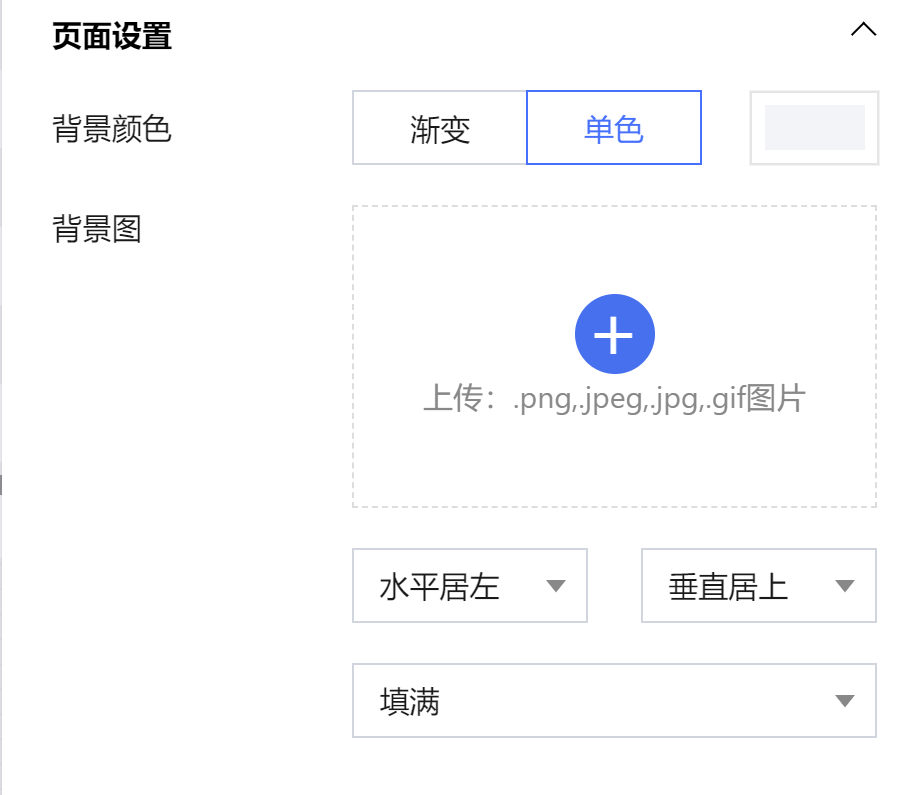Click the blue plus upload icon
This screenshot has height=795, width=924.
click(x=614, y=335)
